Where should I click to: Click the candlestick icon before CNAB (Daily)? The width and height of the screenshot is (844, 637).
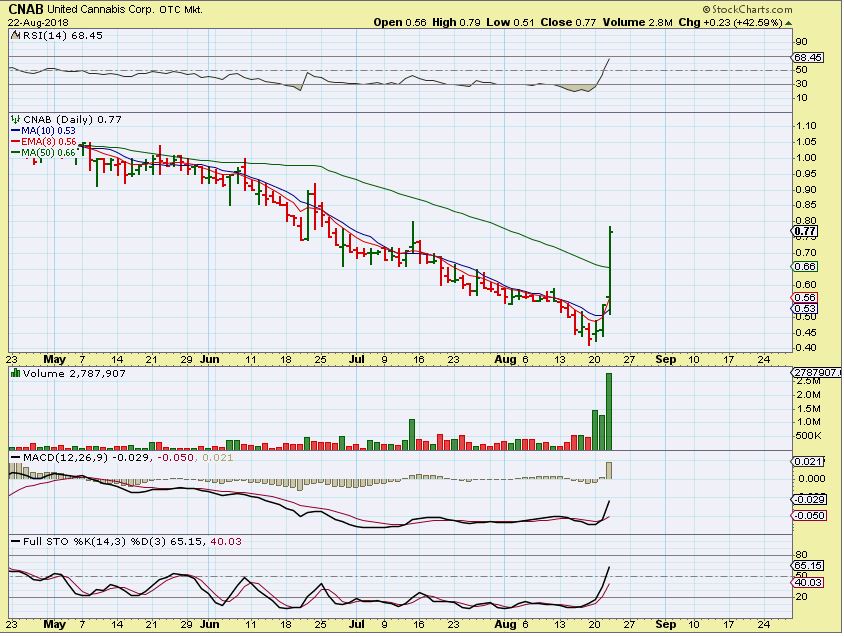coord(16,119)
